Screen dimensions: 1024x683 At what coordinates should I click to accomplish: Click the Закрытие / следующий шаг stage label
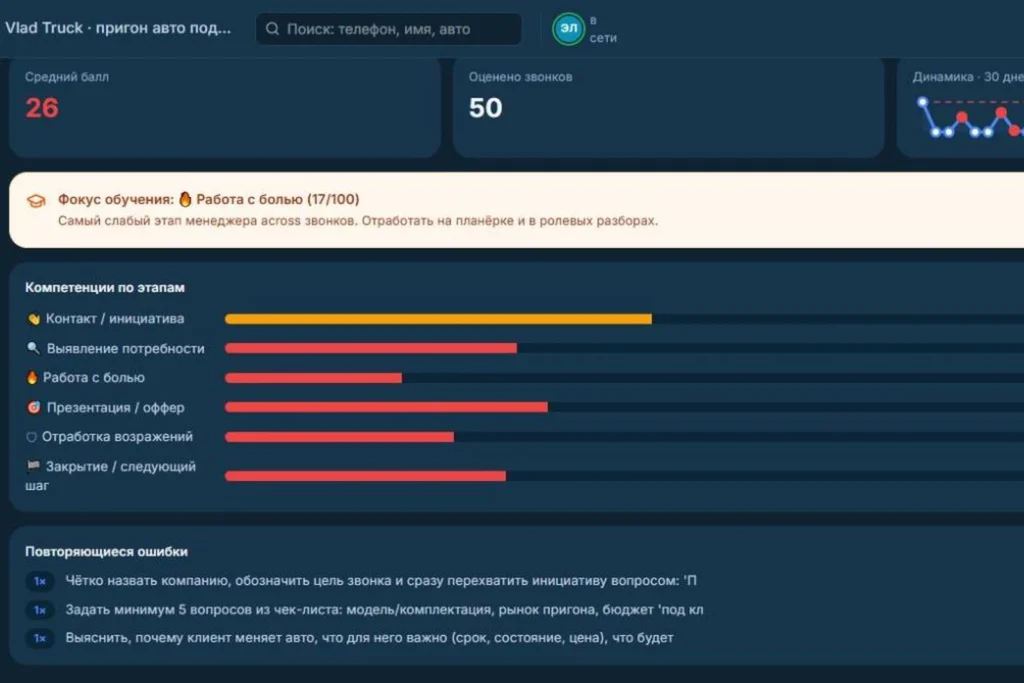pos(110,476)
